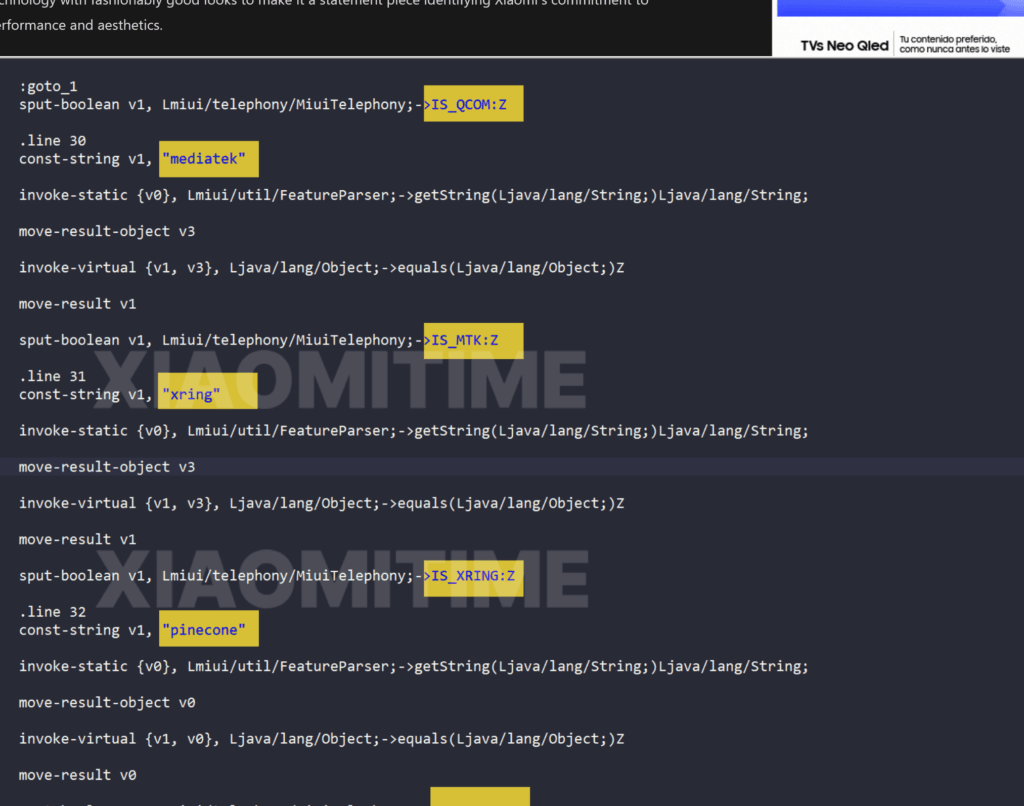Click the invoke-static getString line after "mediatek"

tap(413, 195)
